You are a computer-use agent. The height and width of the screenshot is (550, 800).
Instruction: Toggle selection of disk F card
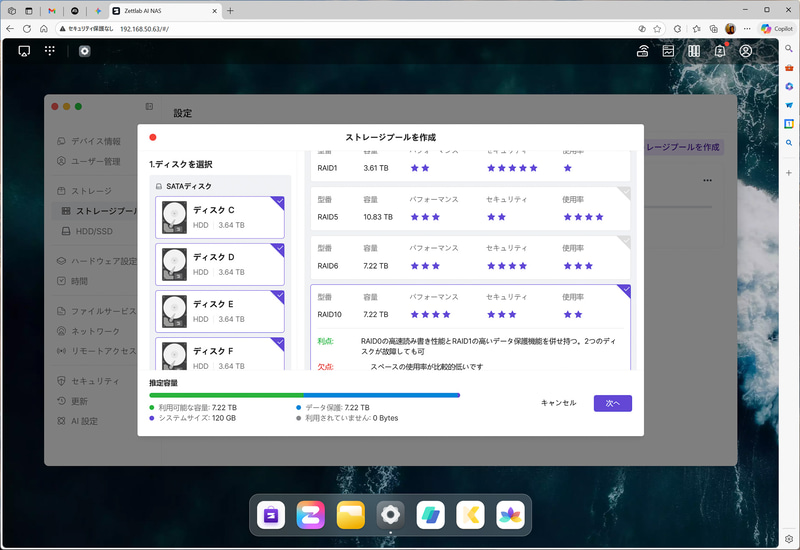pyautogui.click(x=220, y=354)
